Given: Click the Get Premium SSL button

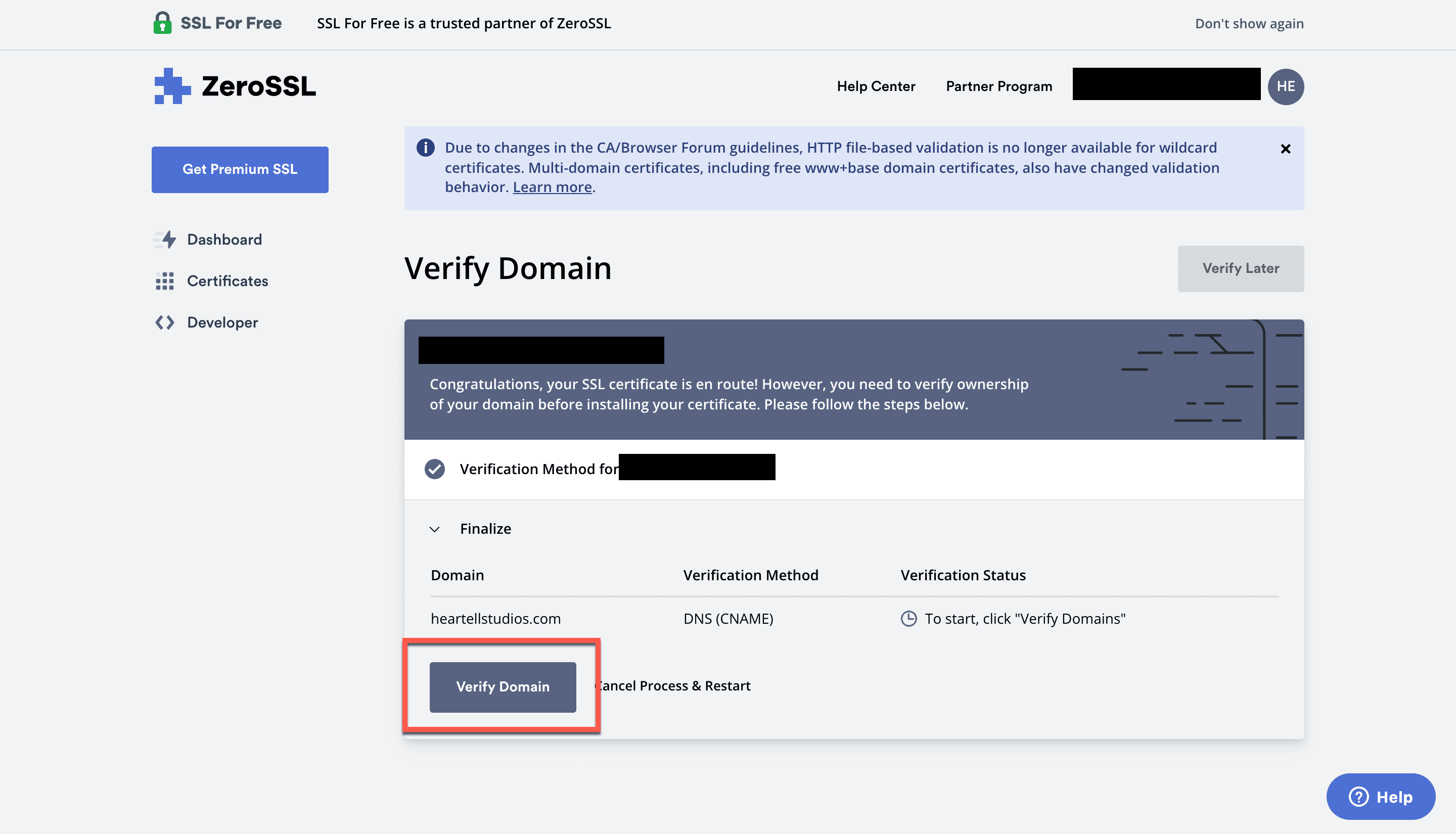Looking at the screenshot, I should [x=240, y=169].
